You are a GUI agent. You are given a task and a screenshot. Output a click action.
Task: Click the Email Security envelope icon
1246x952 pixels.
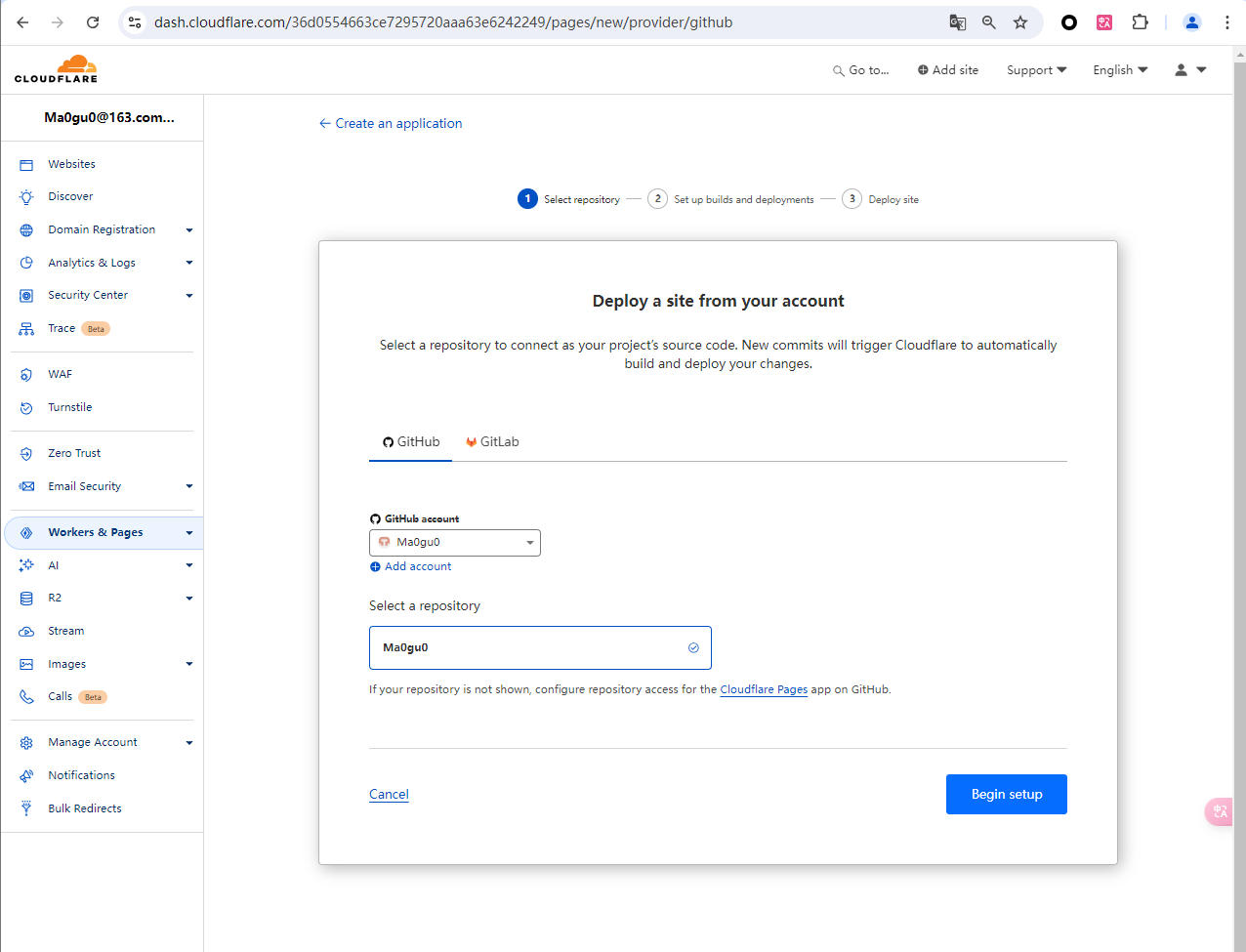tap(26, 486)
